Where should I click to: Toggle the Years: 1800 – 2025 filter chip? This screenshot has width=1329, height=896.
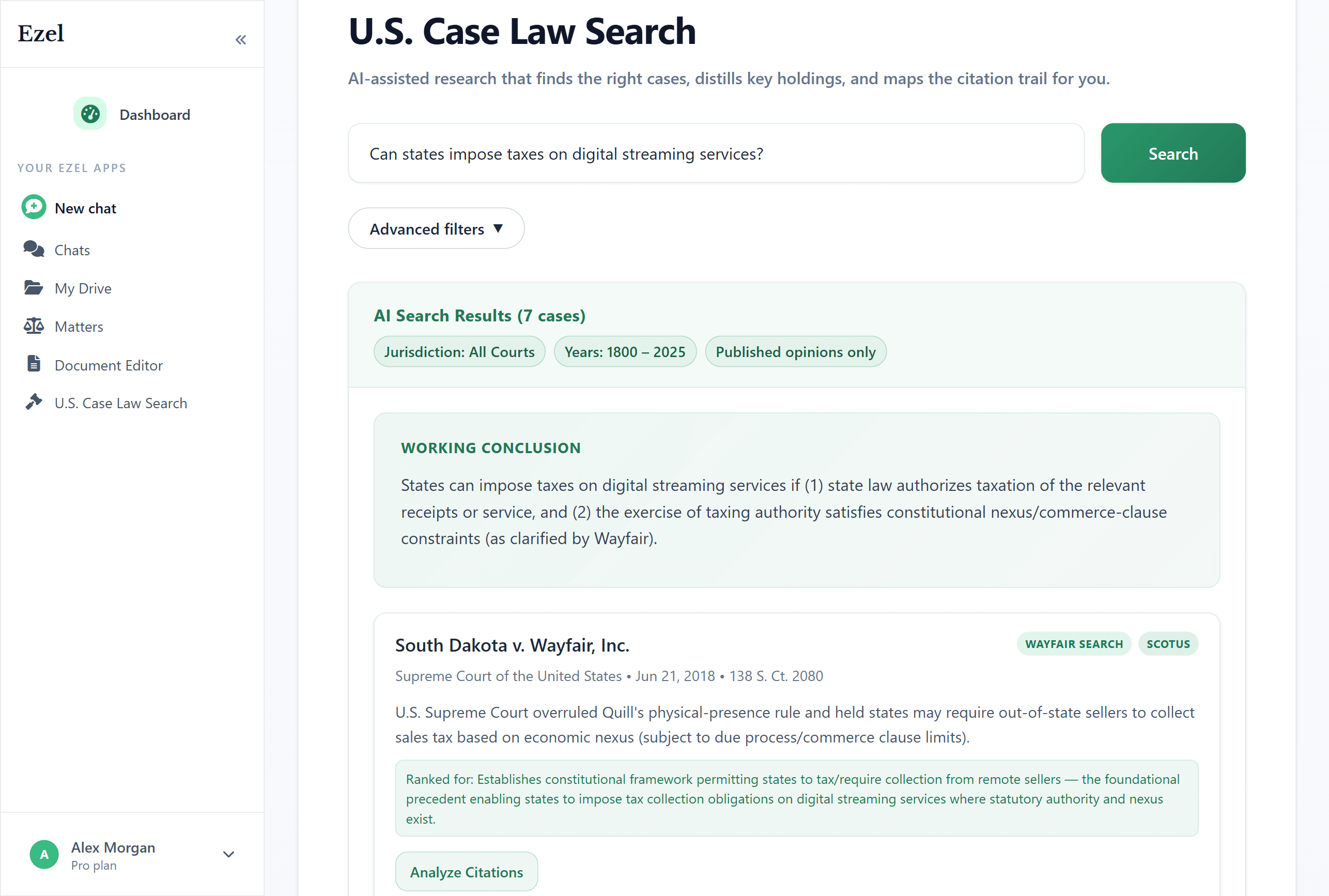point(625,351)
